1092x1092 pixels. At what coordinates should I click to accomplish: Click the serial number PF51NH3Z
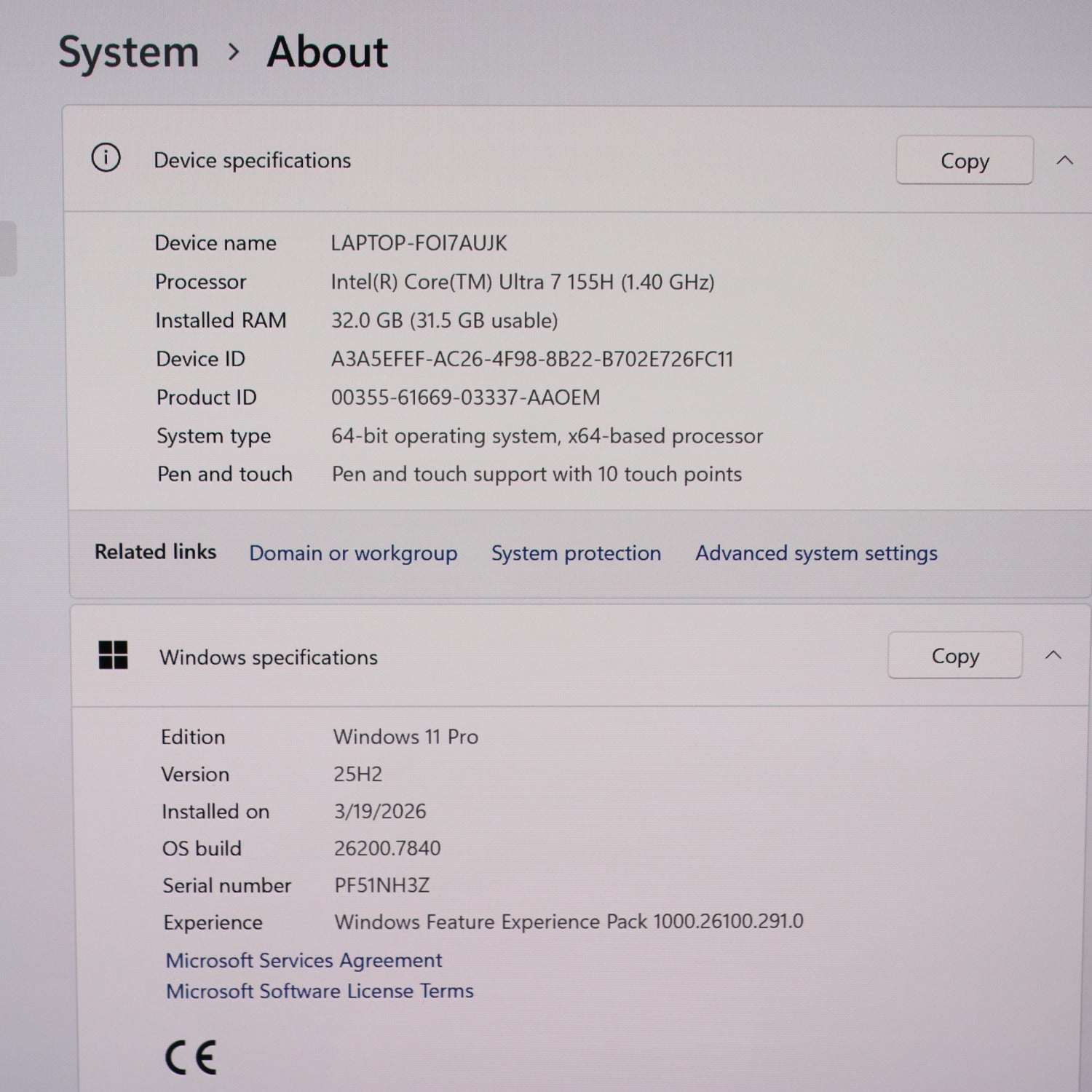click(381, 885)
